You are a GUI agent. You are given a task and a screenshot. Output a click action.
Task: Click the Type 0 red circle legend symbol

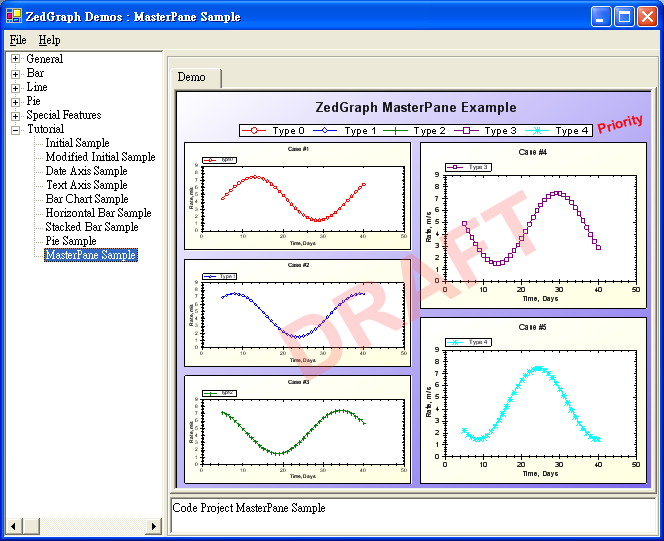coord(254,130)
